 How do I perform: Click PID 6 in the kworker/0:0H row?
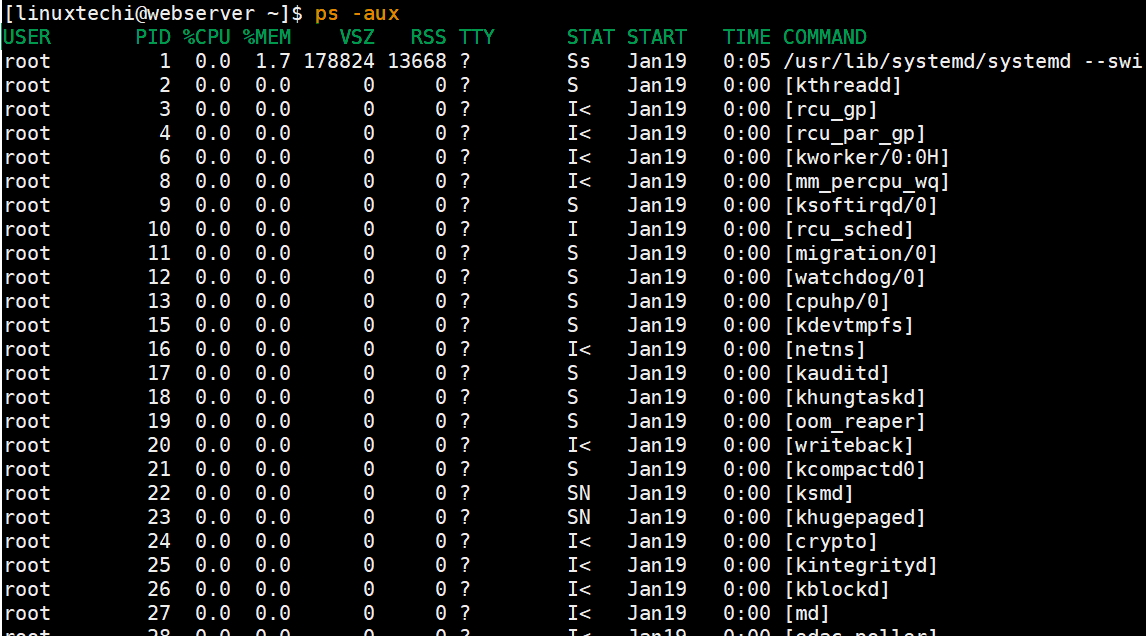pos(165,157)
